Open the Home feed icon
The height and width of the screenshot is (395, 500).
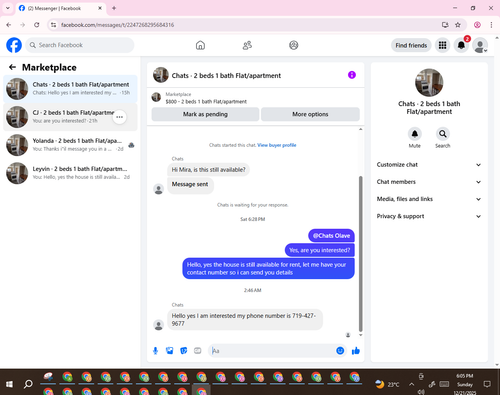pyautogui.click(x=200, y=45)
